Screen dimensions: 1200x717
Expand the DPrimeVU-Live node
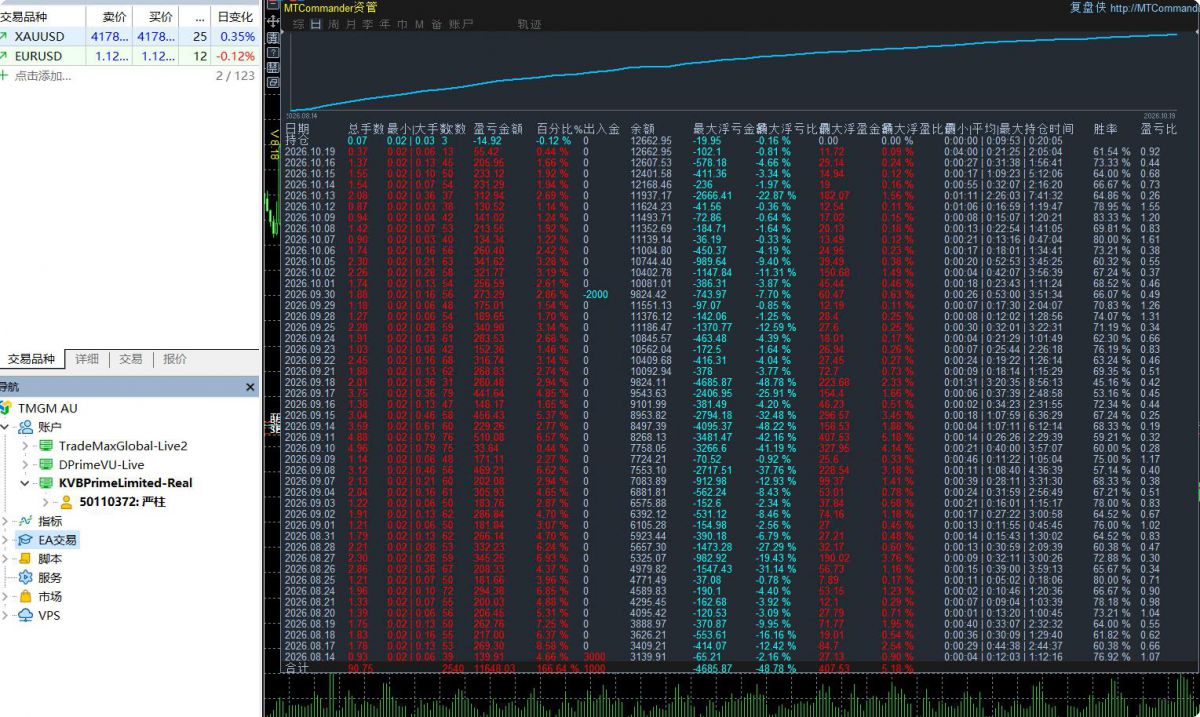[26, 465]
